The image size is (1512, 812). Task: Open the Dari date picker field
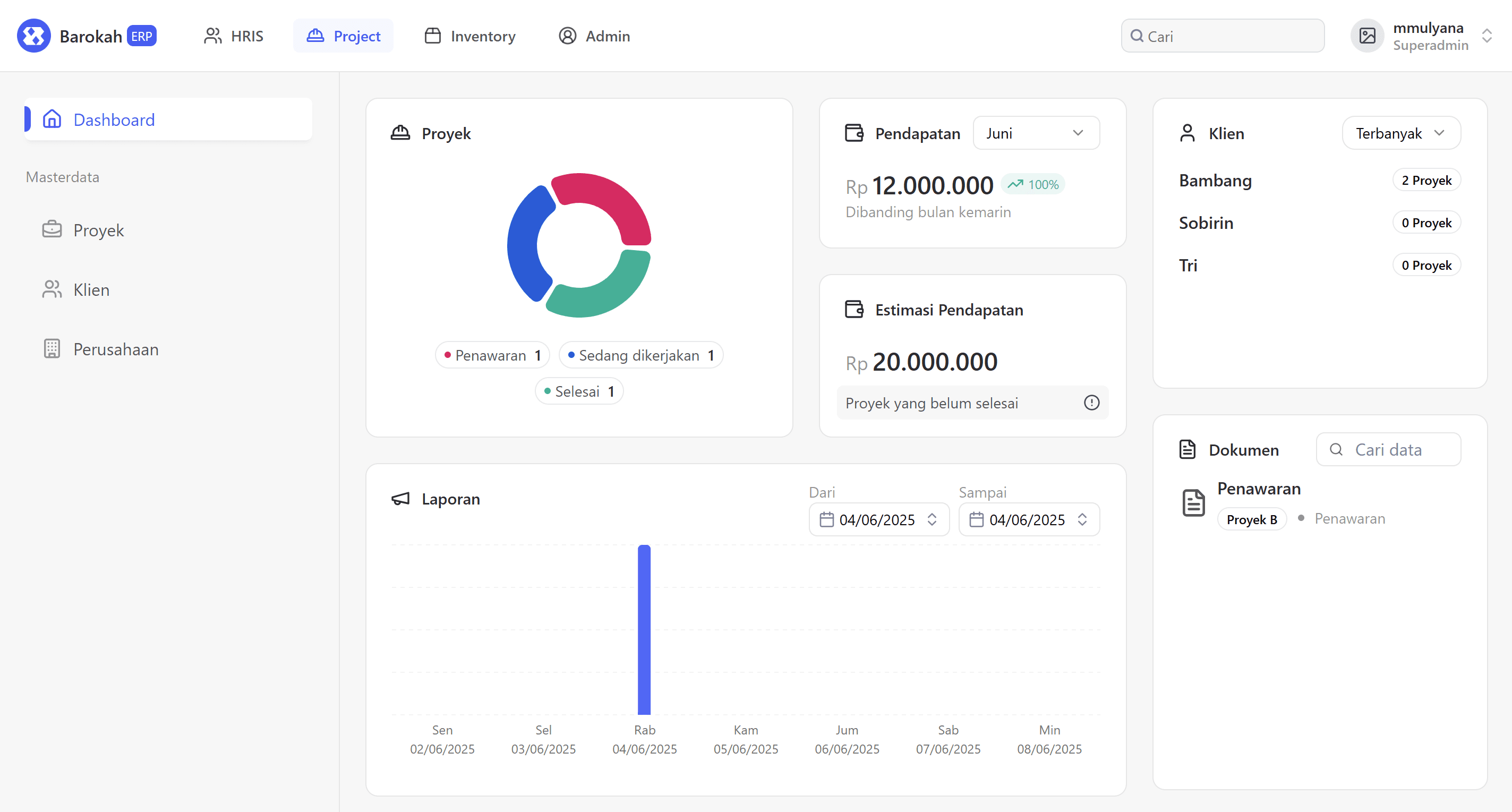point(878,519)
